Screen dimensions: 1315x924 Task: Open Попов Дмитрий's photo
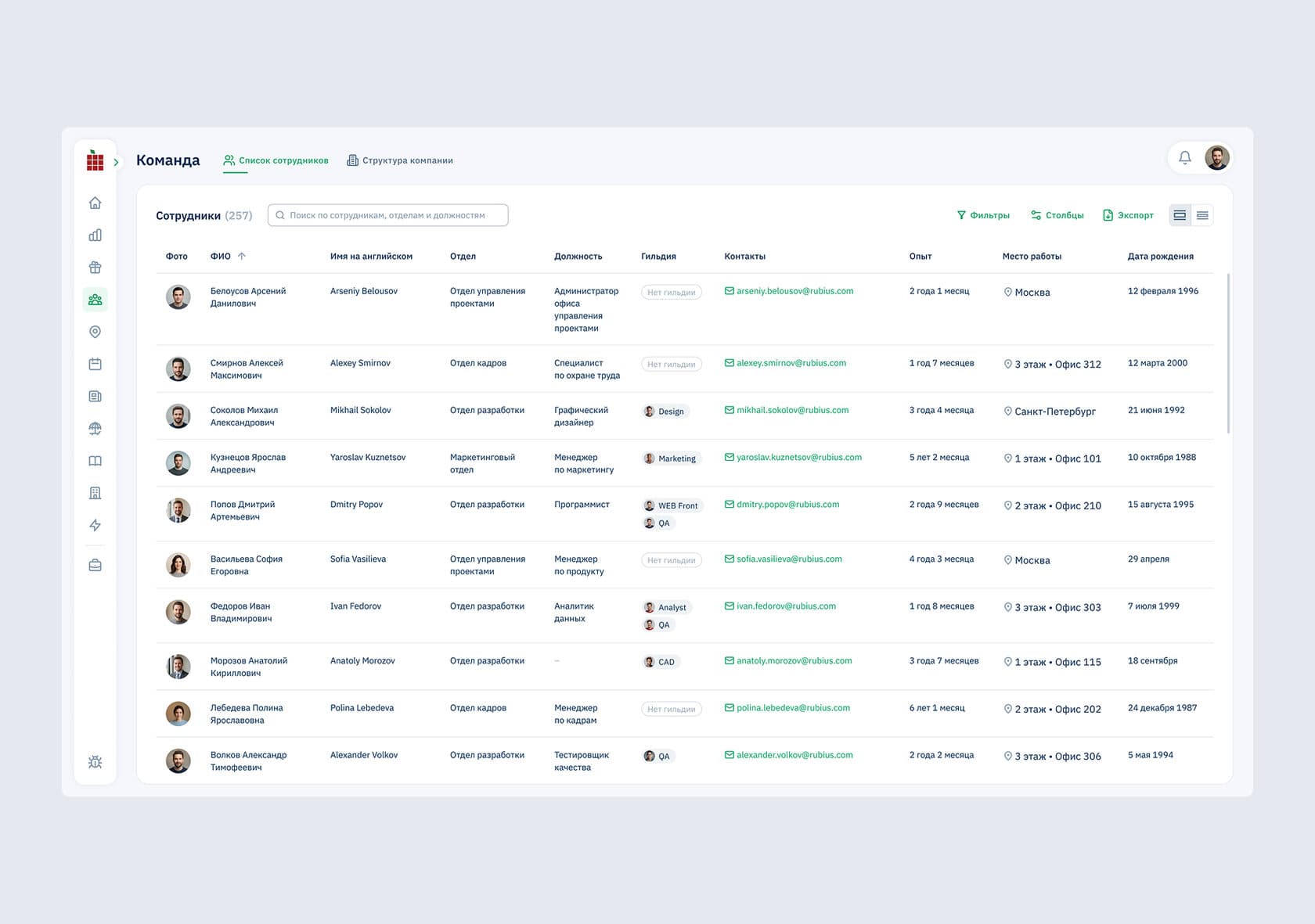tap(178, 510)
